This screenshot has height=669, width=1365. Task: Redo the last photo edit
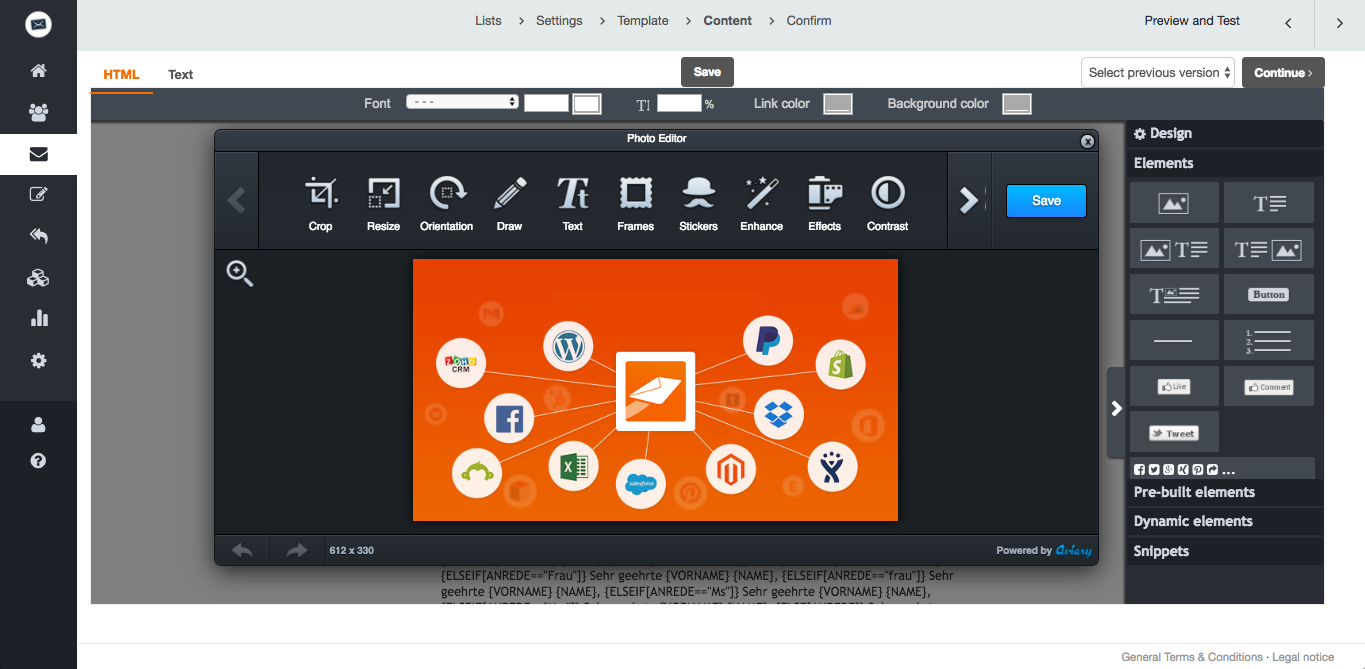pos(296,550)
